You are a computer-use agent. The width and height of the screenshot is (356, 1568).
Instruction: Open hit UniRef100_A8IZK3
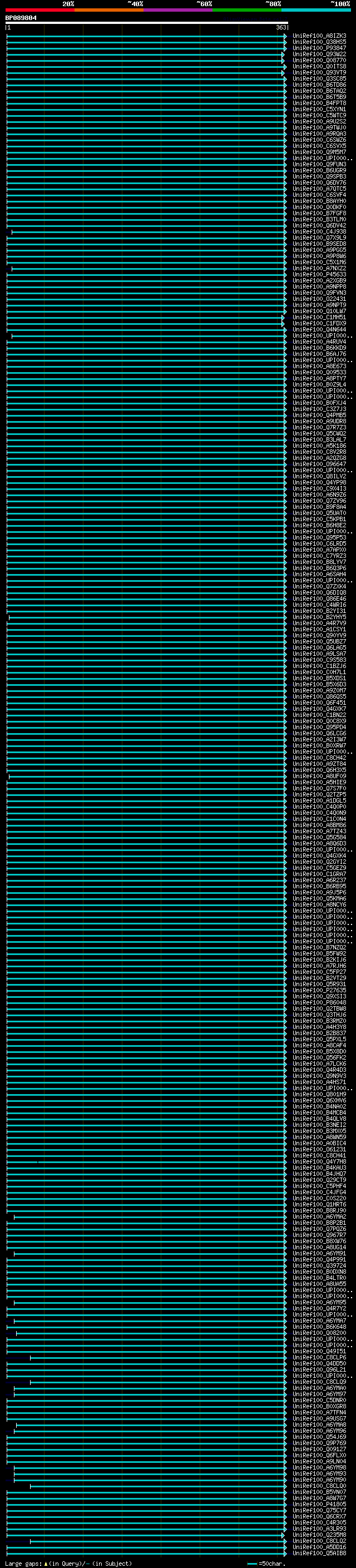click(x=319, y=36)
